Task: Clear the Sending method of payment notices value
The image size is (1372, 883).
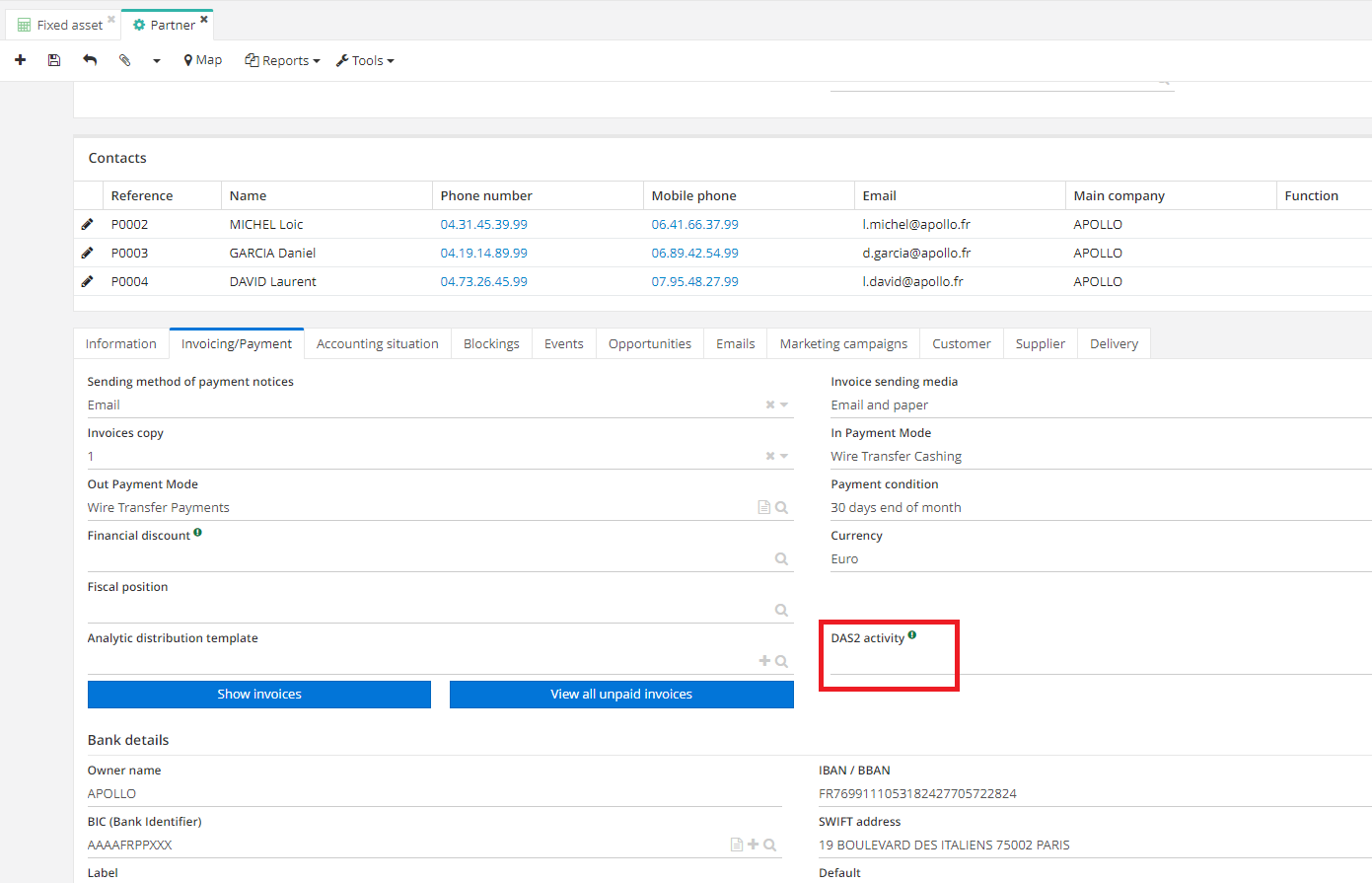Action: (x=770, y=405)
